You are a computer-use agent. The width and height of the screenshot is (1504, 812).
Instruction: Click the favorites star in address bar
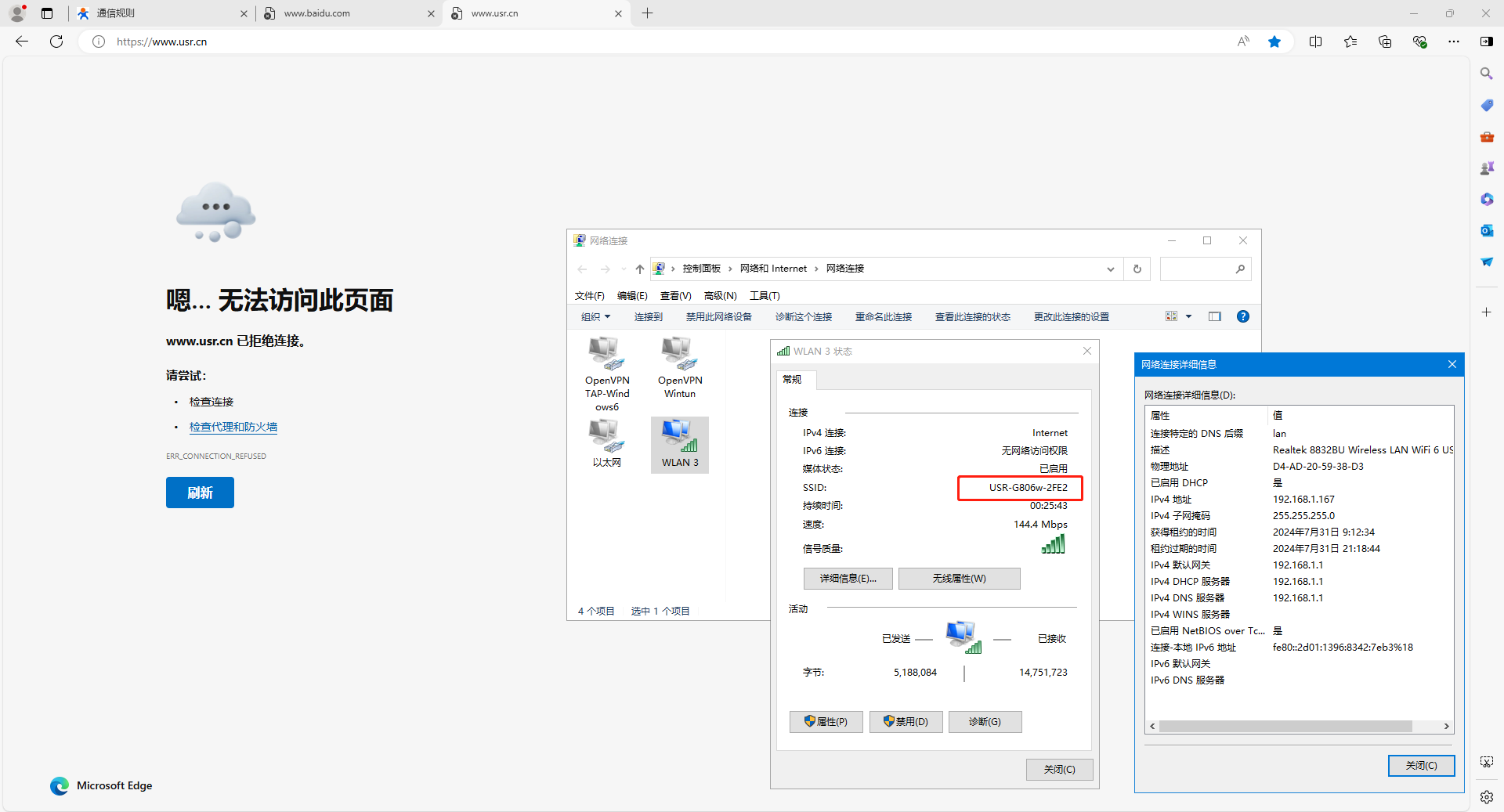click(x=1274, y=42)
